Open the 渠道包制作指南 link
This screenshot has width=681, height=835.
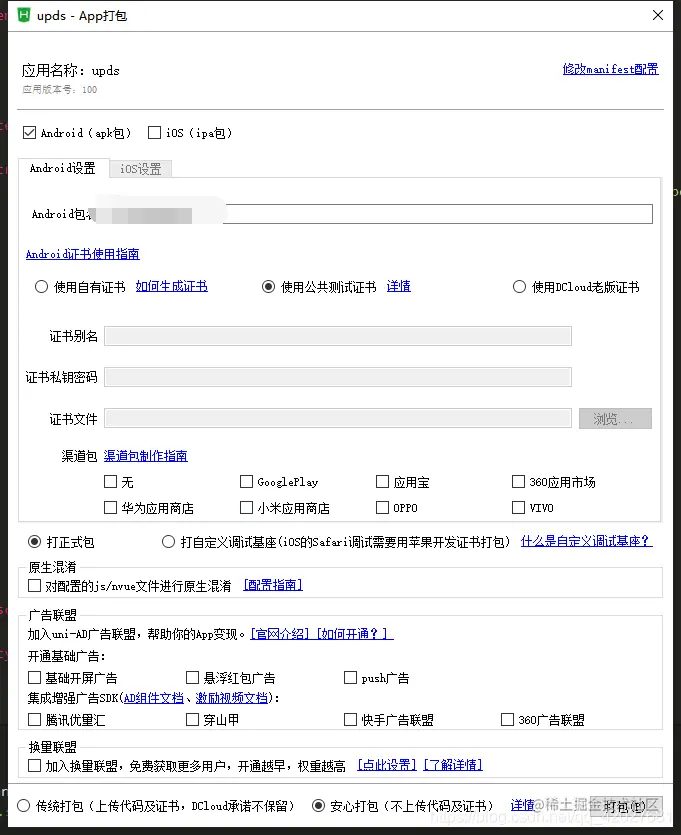click(145, 456)
